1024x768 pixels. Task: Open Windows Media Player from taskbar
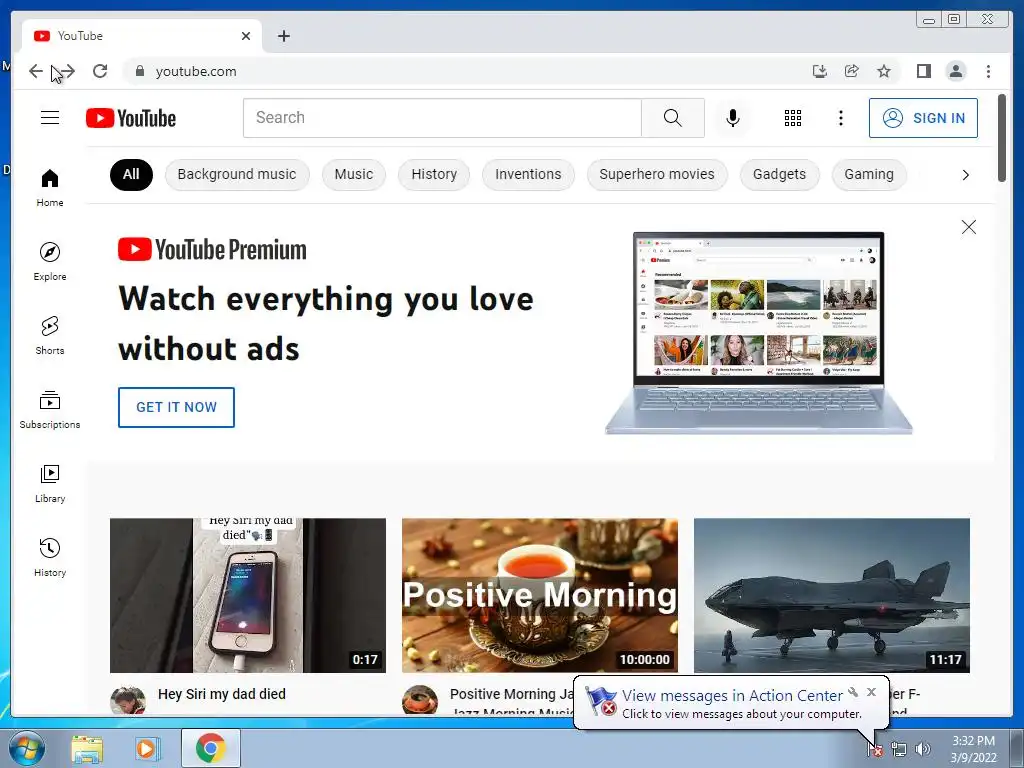click(x=148, y=748)
